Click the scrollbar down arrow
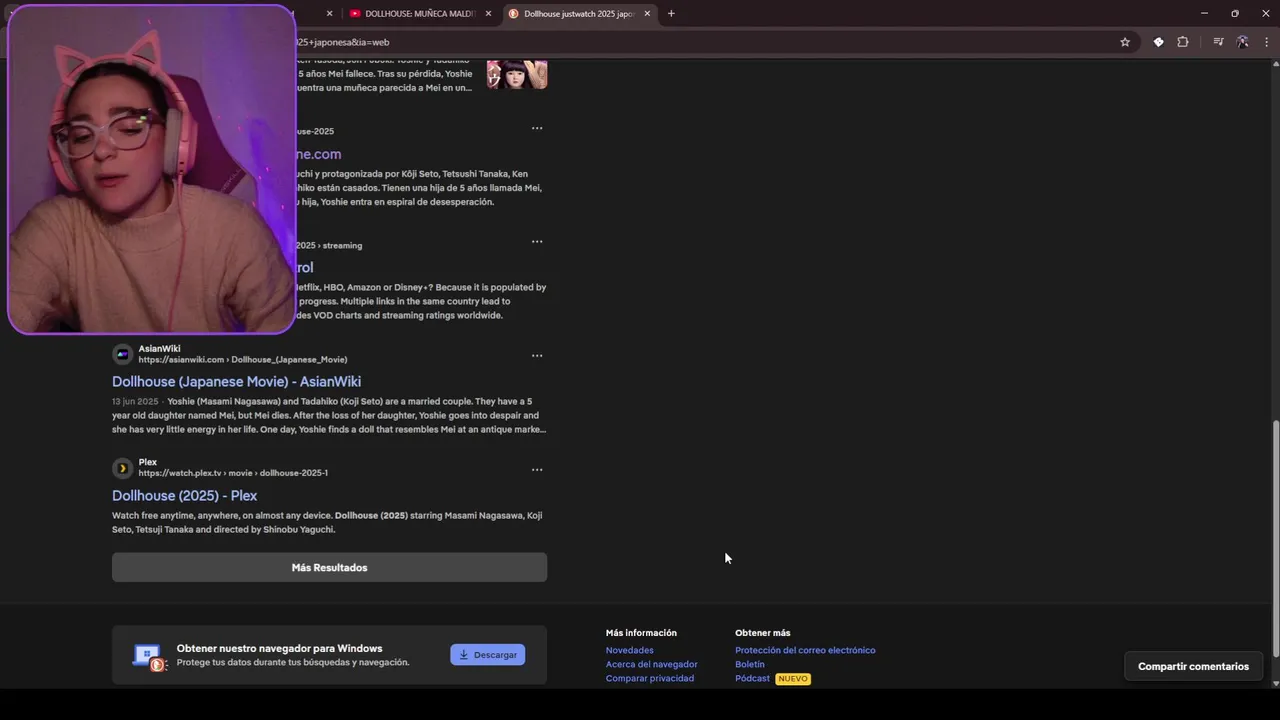 pos(1275,684)
